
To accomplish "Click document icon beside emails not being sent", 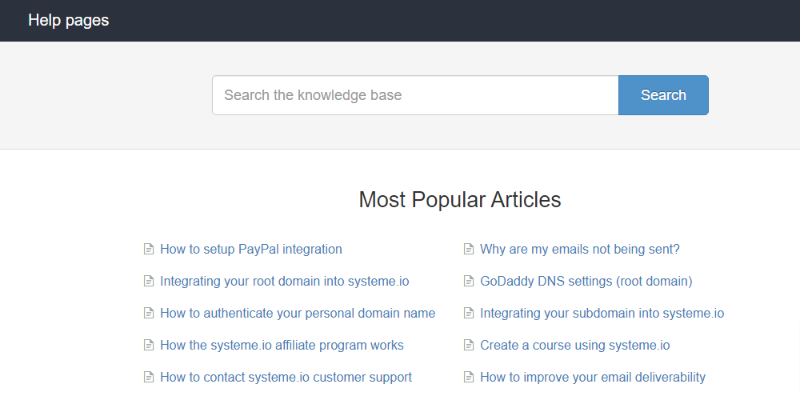I will [468, 249].
